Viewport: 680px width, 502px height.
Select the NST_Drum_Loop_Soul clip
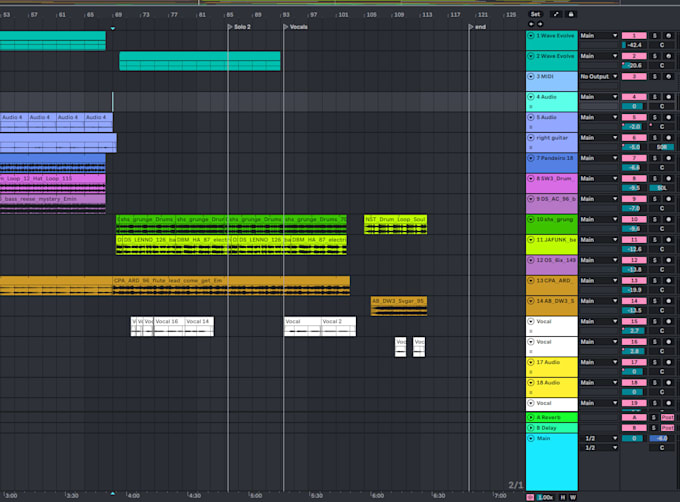396,224
